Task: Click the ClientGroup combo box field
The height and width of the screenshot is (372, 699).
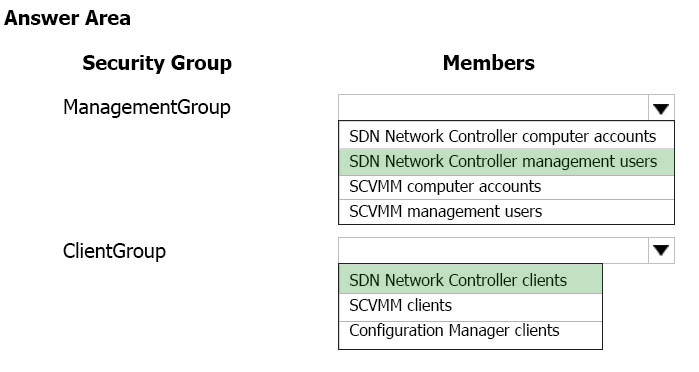Action: click(493, 251)
